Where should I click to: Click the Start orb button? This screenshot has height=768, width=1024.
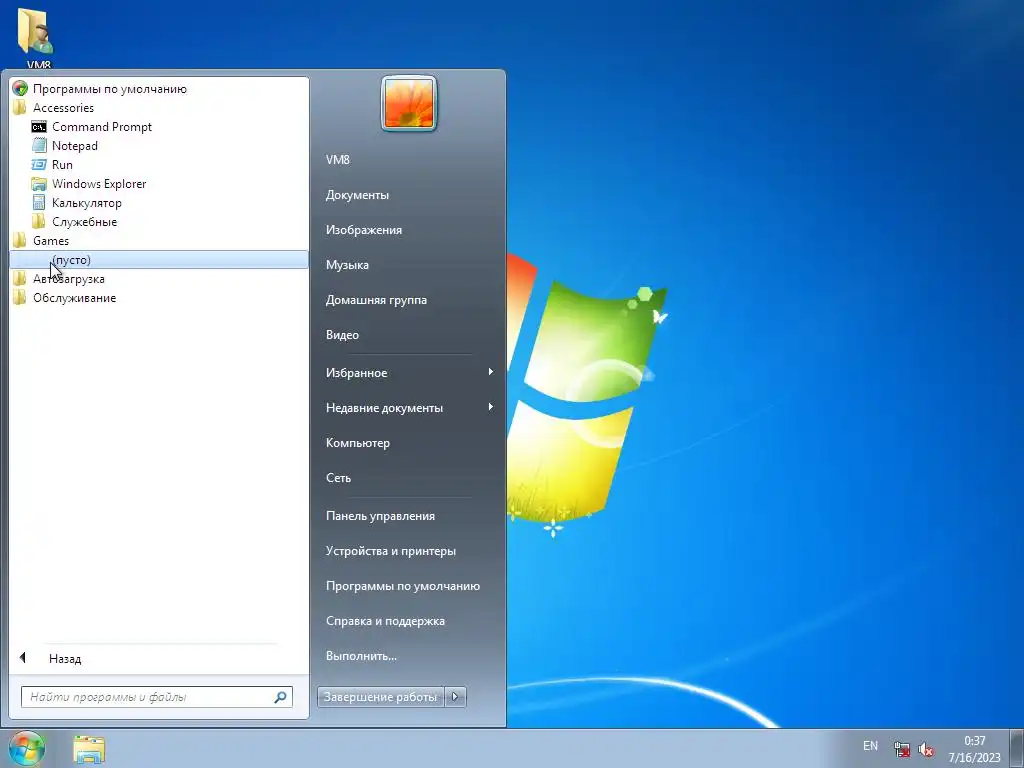coord(27,748)
